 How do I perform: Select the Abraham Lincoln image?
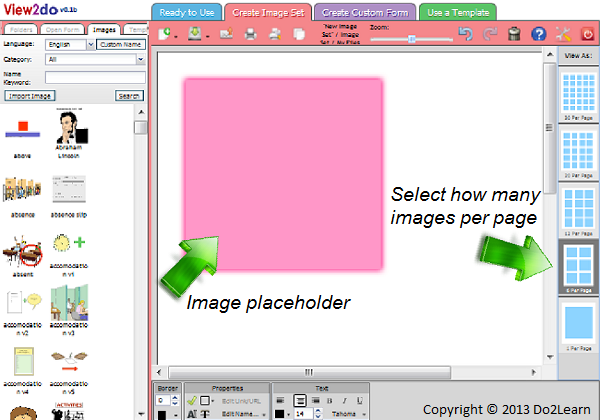(69, 128)
